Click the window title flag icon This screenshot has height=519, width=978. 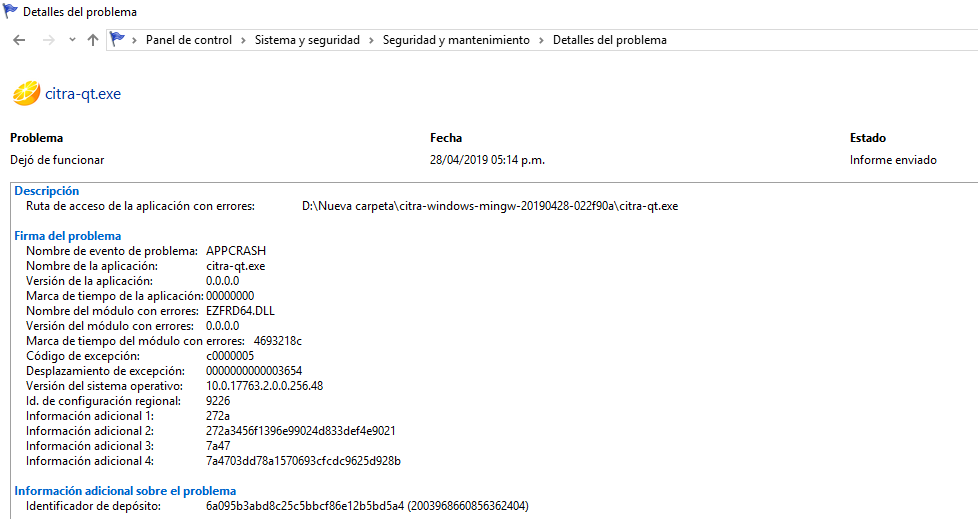pyautogui.click(x=10, y=11)
